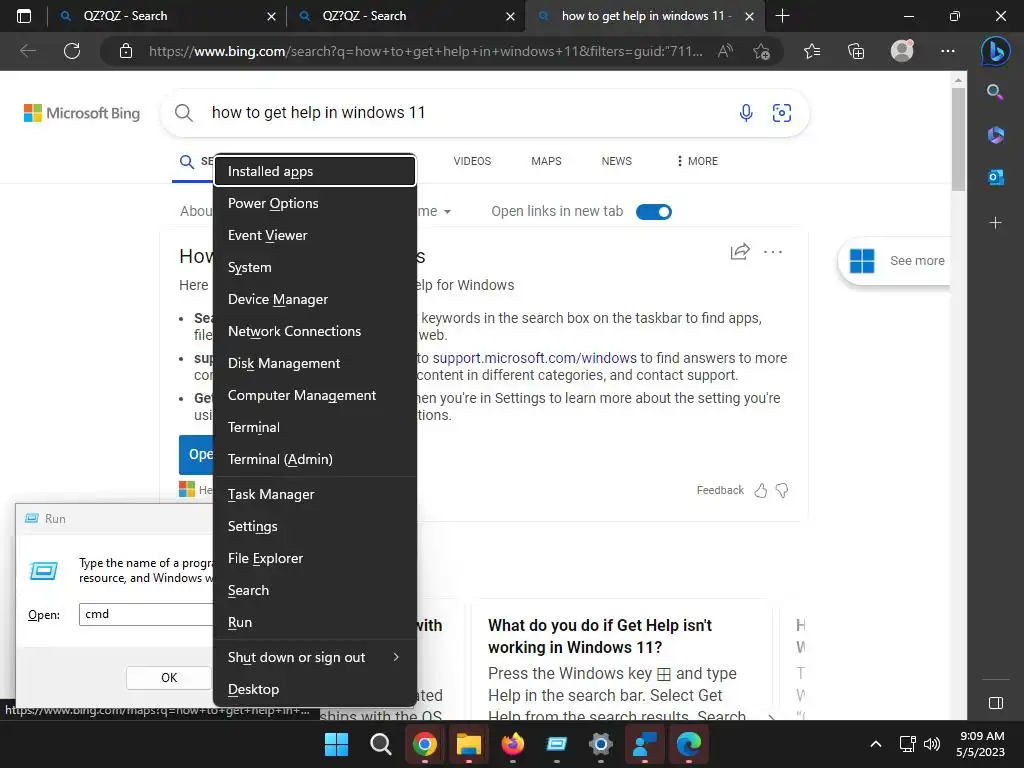Select Network Connections menu item
The height and width of the screenshot is (768, 1024).
[315, 331]
